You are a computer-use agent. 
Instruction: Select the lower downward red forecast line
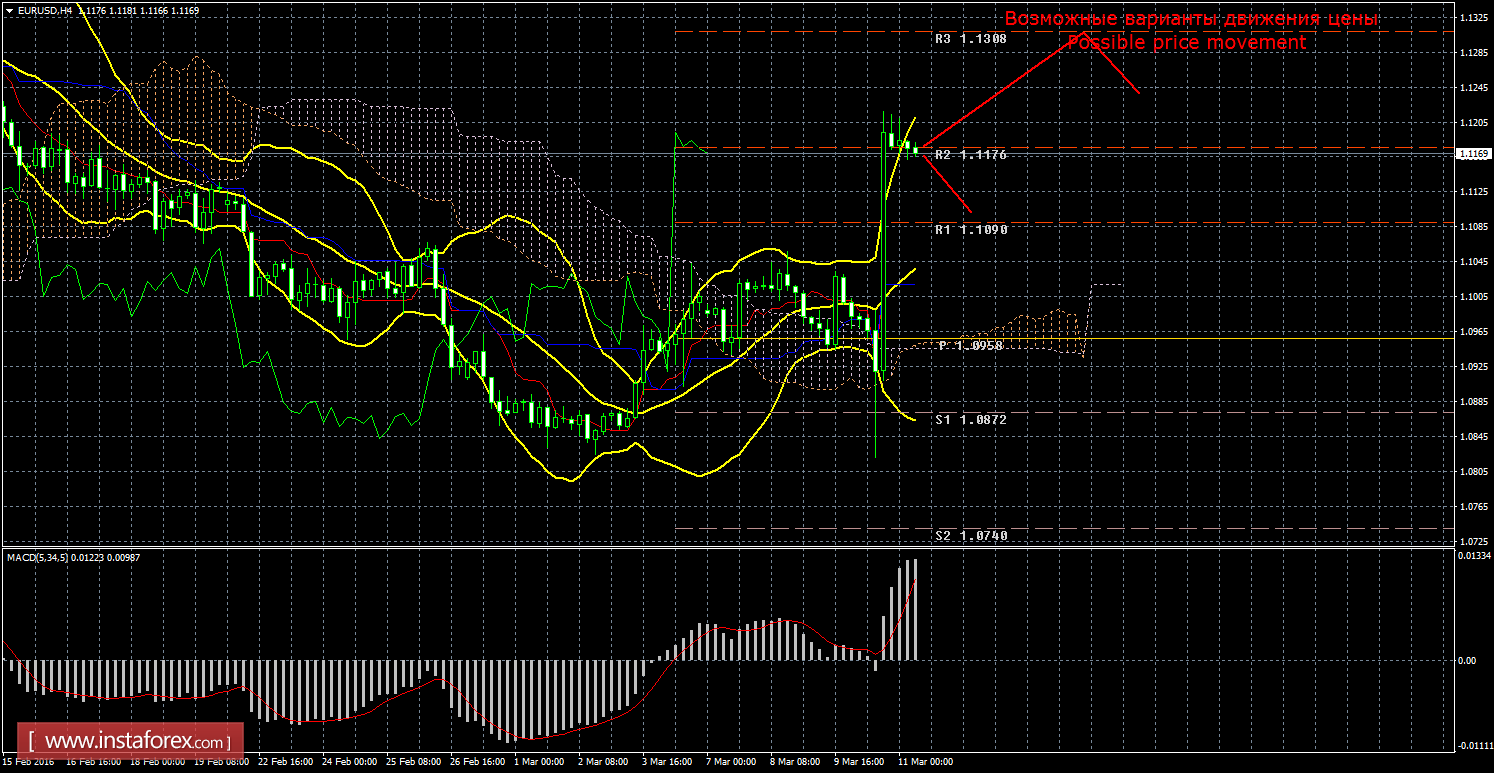coord(947,186)
